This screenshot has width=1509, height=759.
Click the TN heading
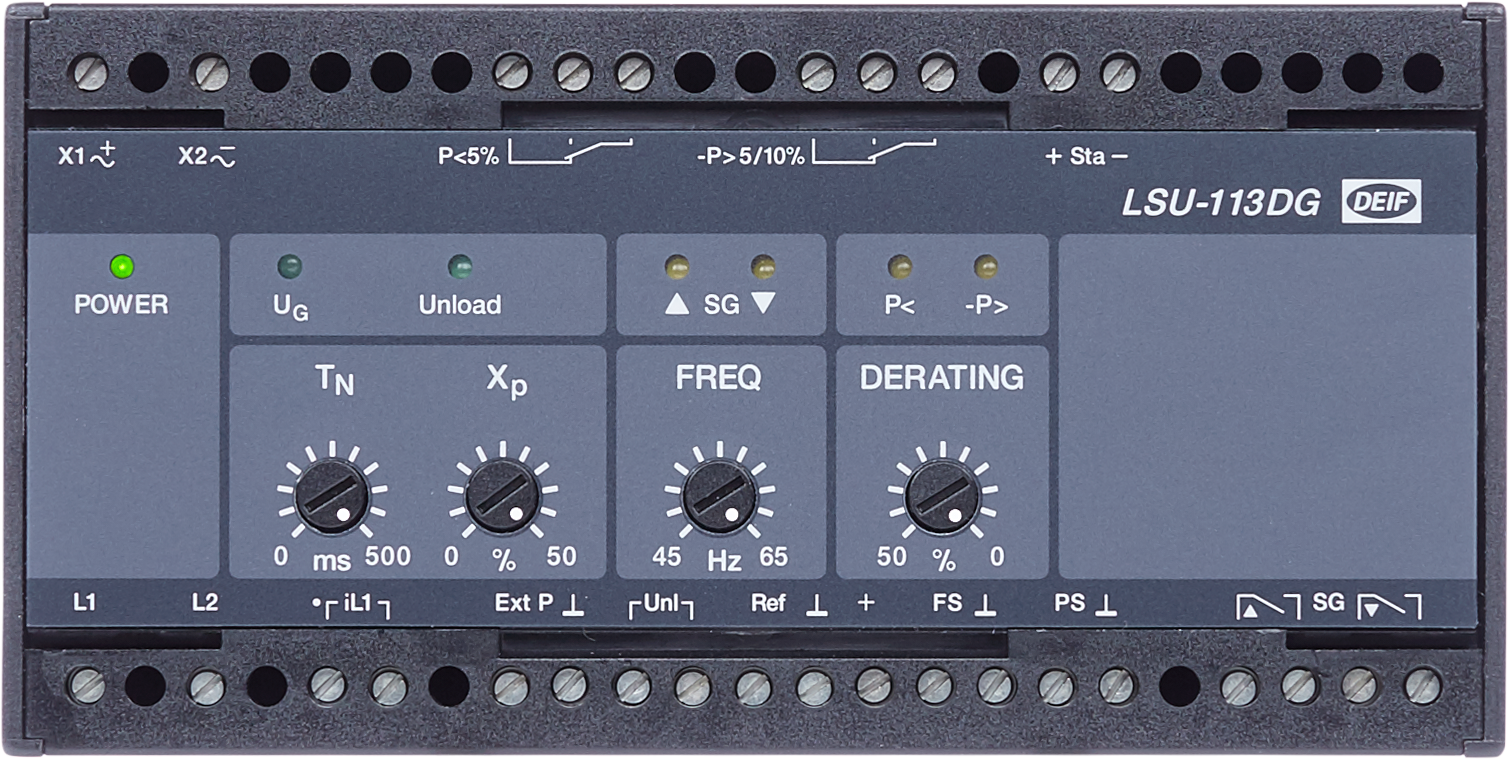[334, 382]
